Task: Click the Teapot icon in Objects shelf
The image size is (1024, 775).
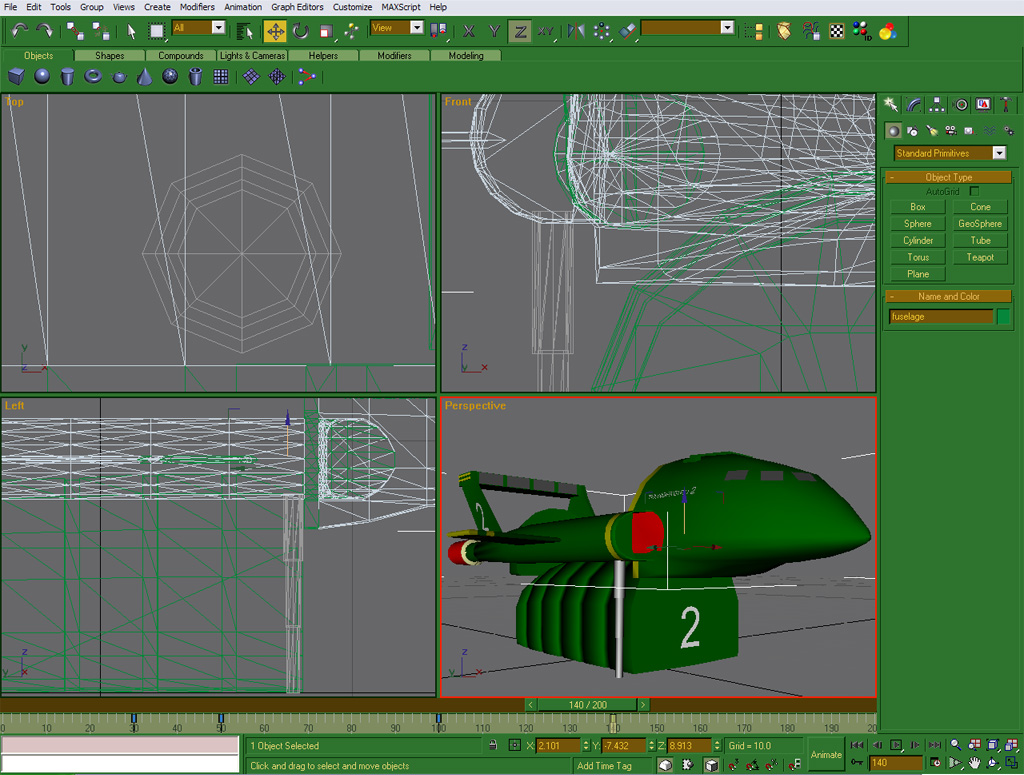Action: tap(119, 76)
